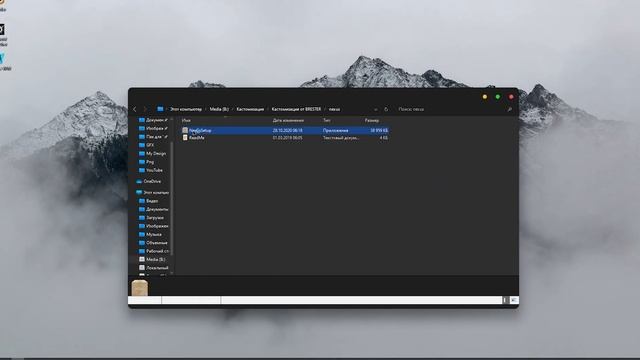Click the forward navigation arrow
Viewport: 640px width, 360px height.
(x=145, y=109)
